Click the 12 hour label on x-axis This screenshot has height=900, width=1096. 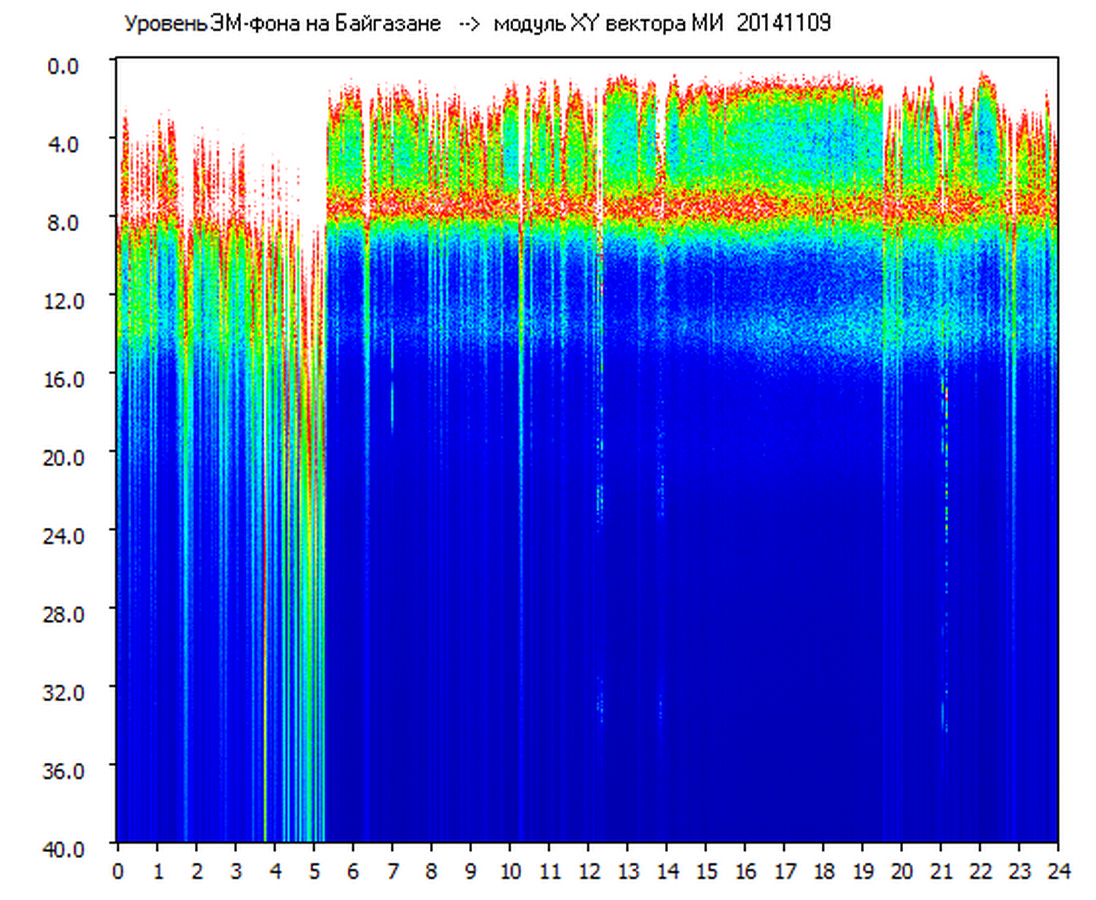pos(588,871)
